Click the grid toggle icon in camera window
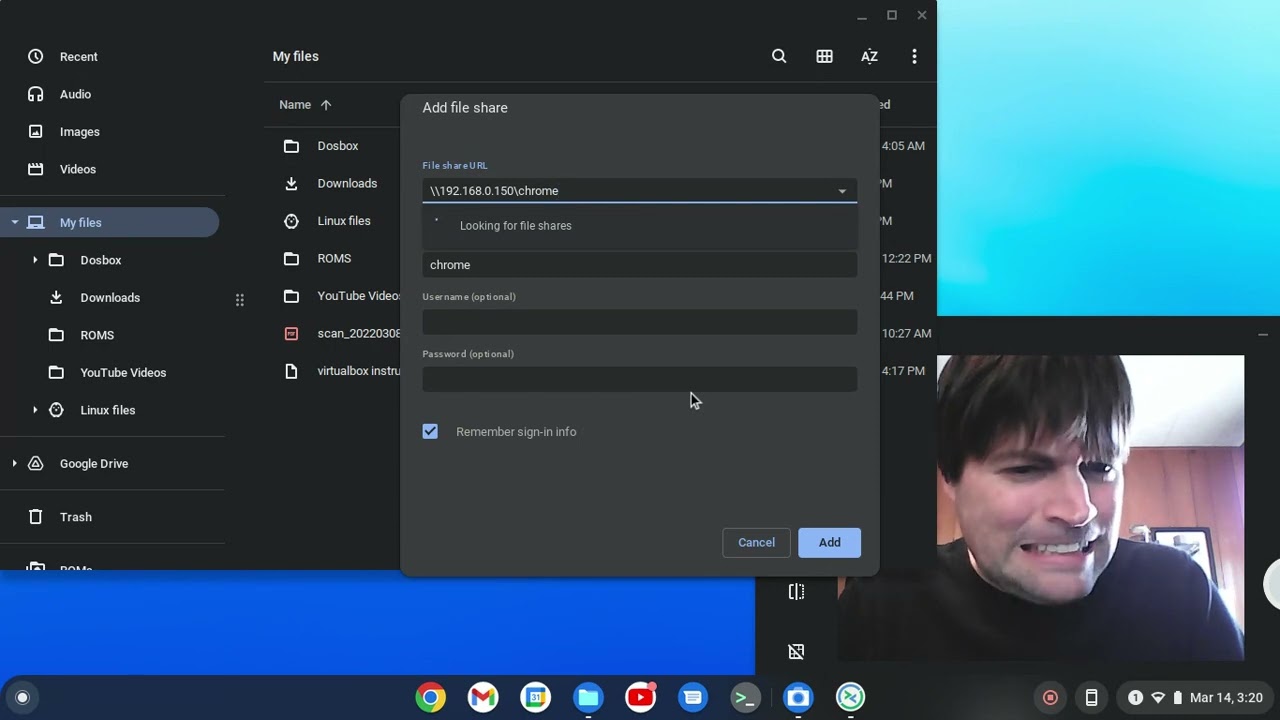This screenshot has height=720, width=1280. coord(796,651)
